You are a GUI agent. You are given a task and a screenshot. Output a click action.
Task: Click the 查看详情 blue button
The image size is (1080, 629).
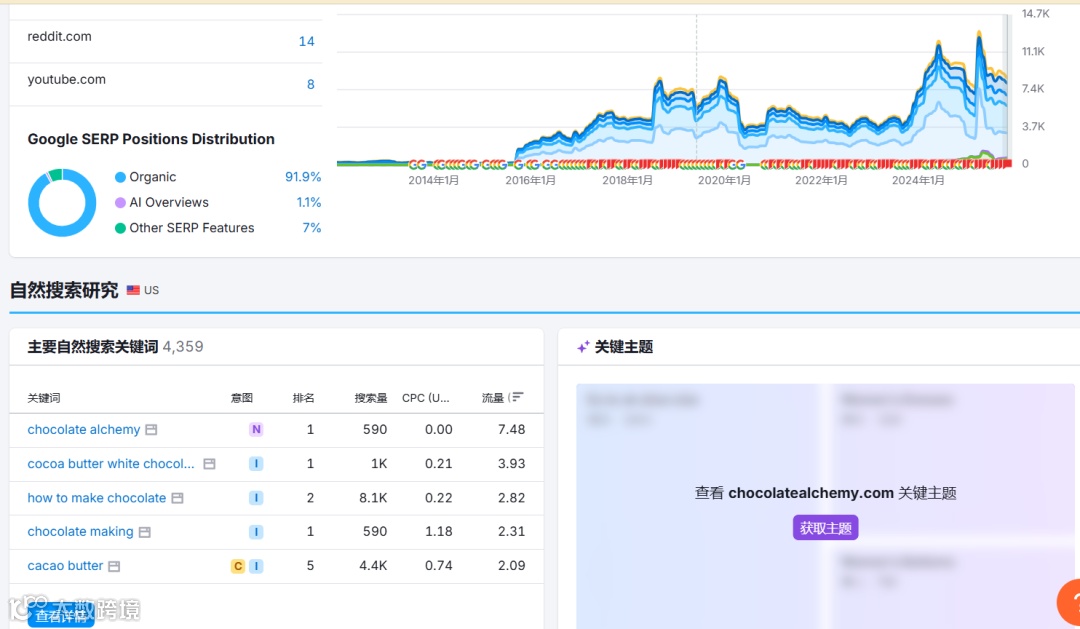pyautogui.click(x=61, y=616)
